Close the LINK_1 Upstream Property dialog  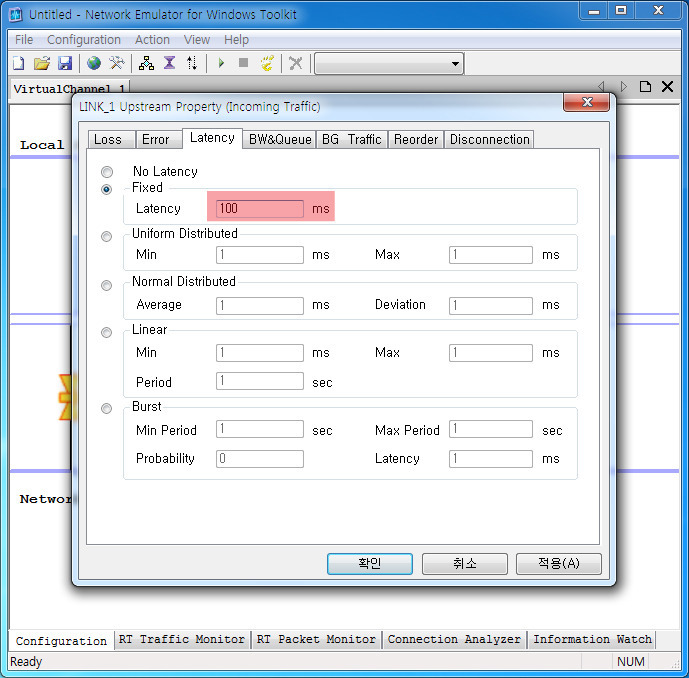point(587,102)
